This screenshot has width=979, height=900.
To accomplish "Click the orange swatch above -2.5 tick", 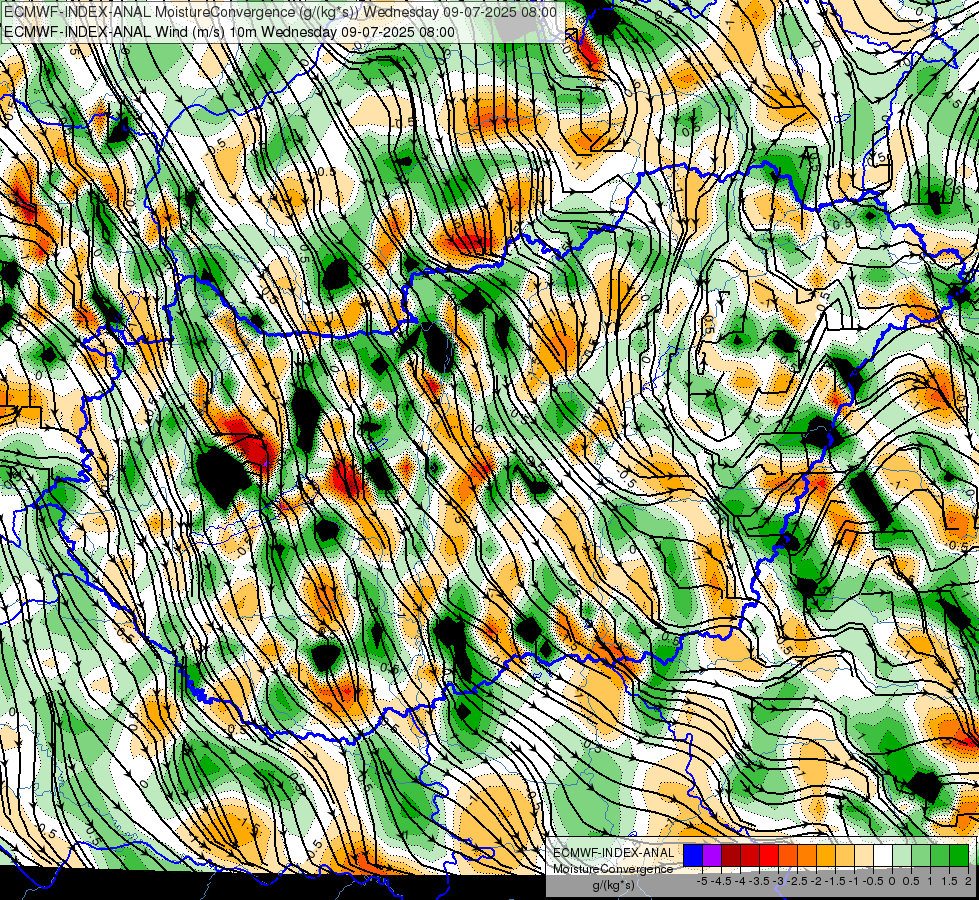I will [x=807, y=855].
